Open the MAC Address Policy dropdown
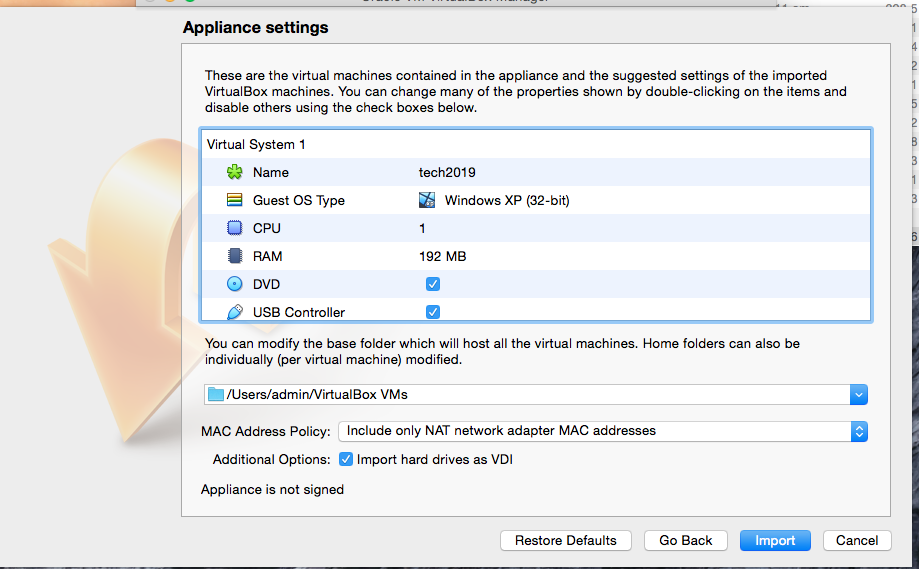Screen dimensions: 919x569 [859, 431]
